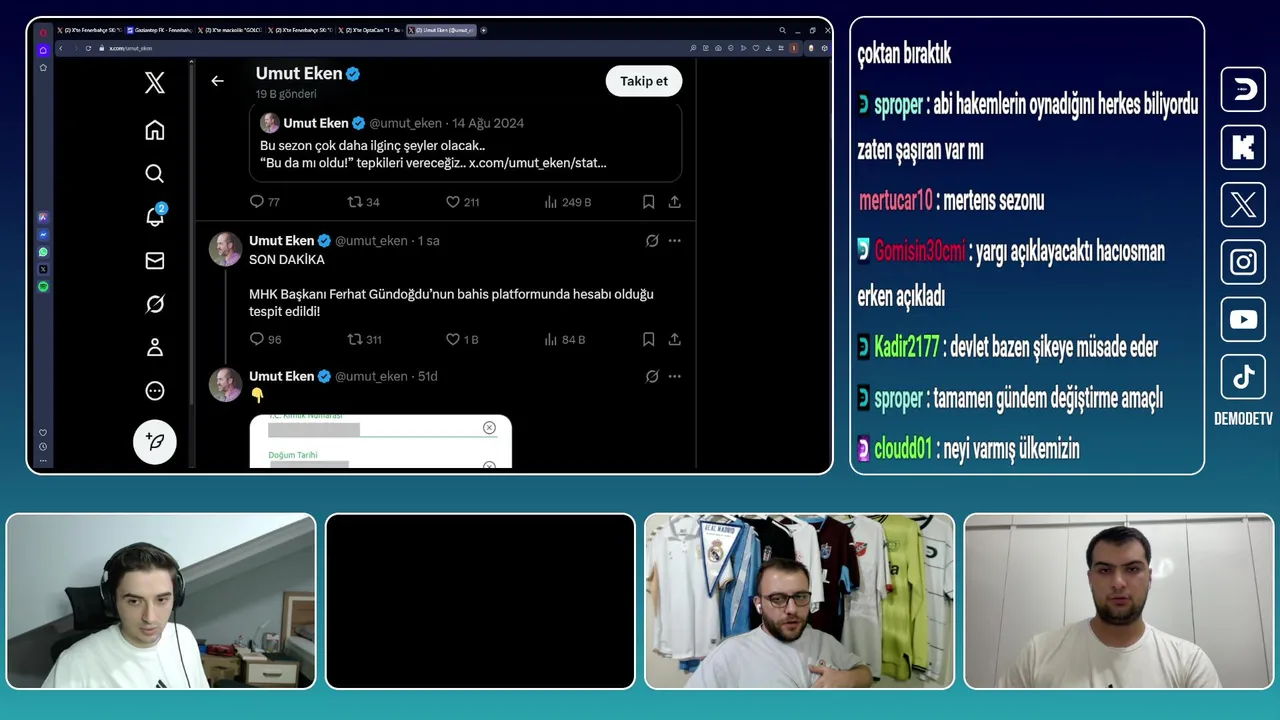Open Grok explain on the 51d post
The width and height of the screenshot is (1280, 720).
tap(652, 376)
